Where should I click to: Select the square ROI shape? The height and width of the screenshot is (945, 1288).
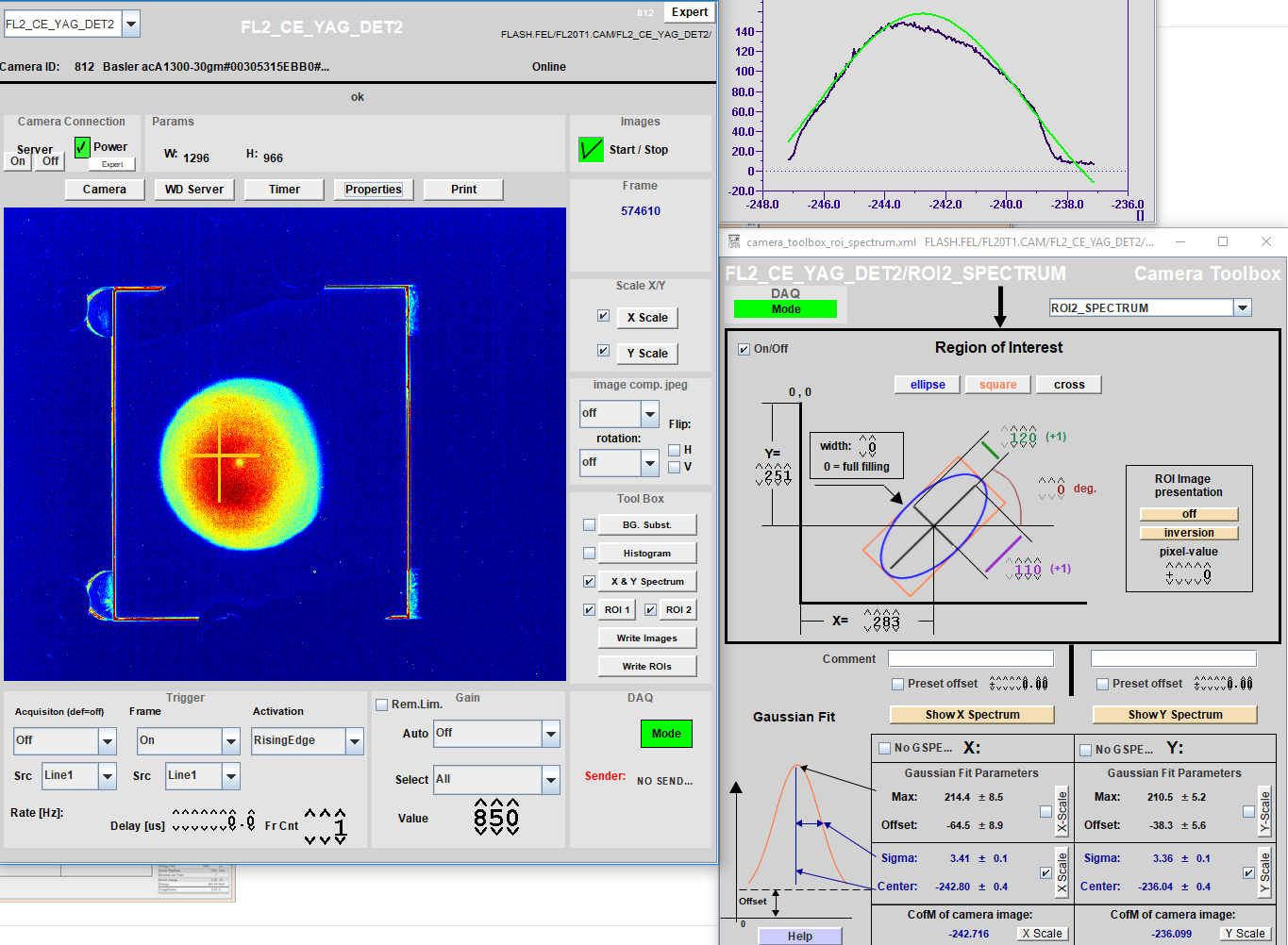pyautogui.click(x=998, y=385)
